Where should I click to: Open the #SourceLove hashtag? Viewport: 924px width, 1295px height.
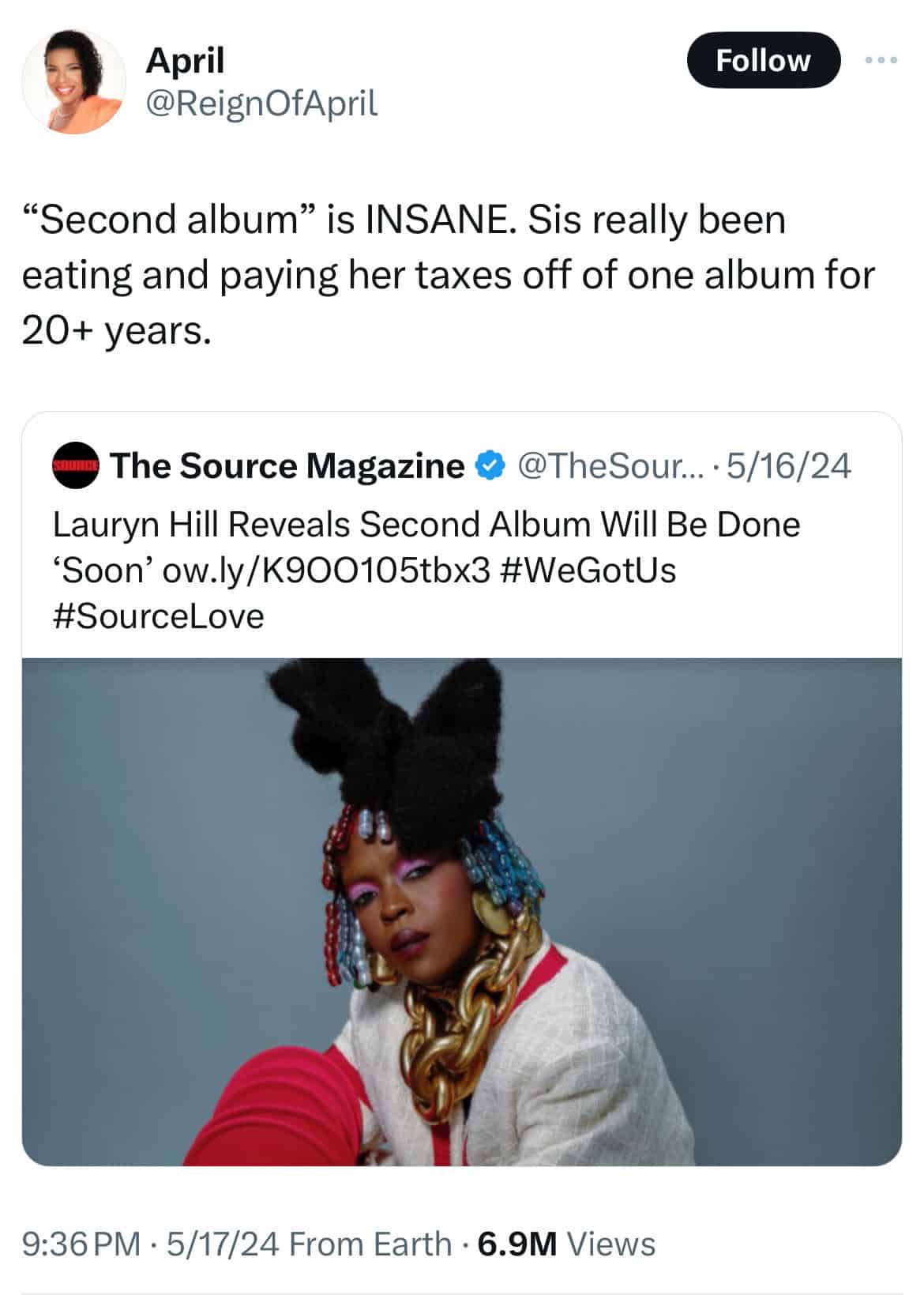click(x=159, y=616)
